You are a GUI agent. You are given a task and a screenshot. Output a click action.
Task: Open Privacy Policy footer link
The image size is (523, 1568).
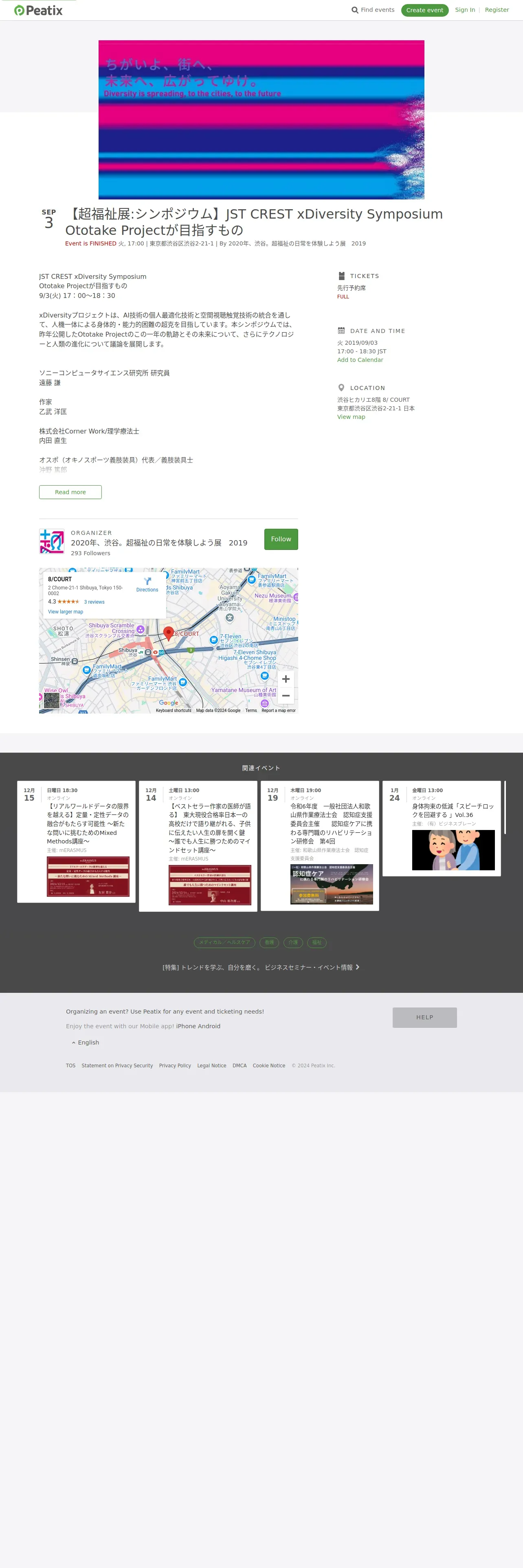175,1066
